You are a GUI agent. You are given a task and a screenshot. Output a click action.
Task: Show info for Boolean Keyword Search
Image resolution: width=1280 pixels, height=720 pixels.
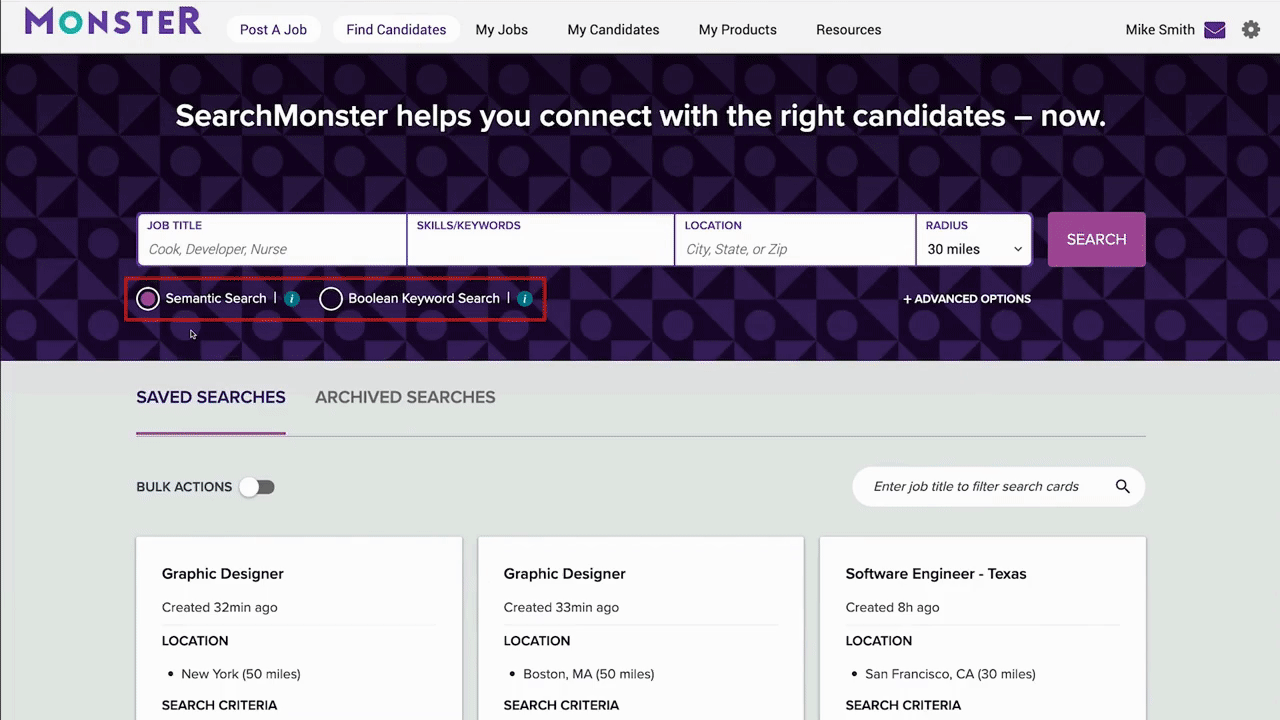click(525, 299)
